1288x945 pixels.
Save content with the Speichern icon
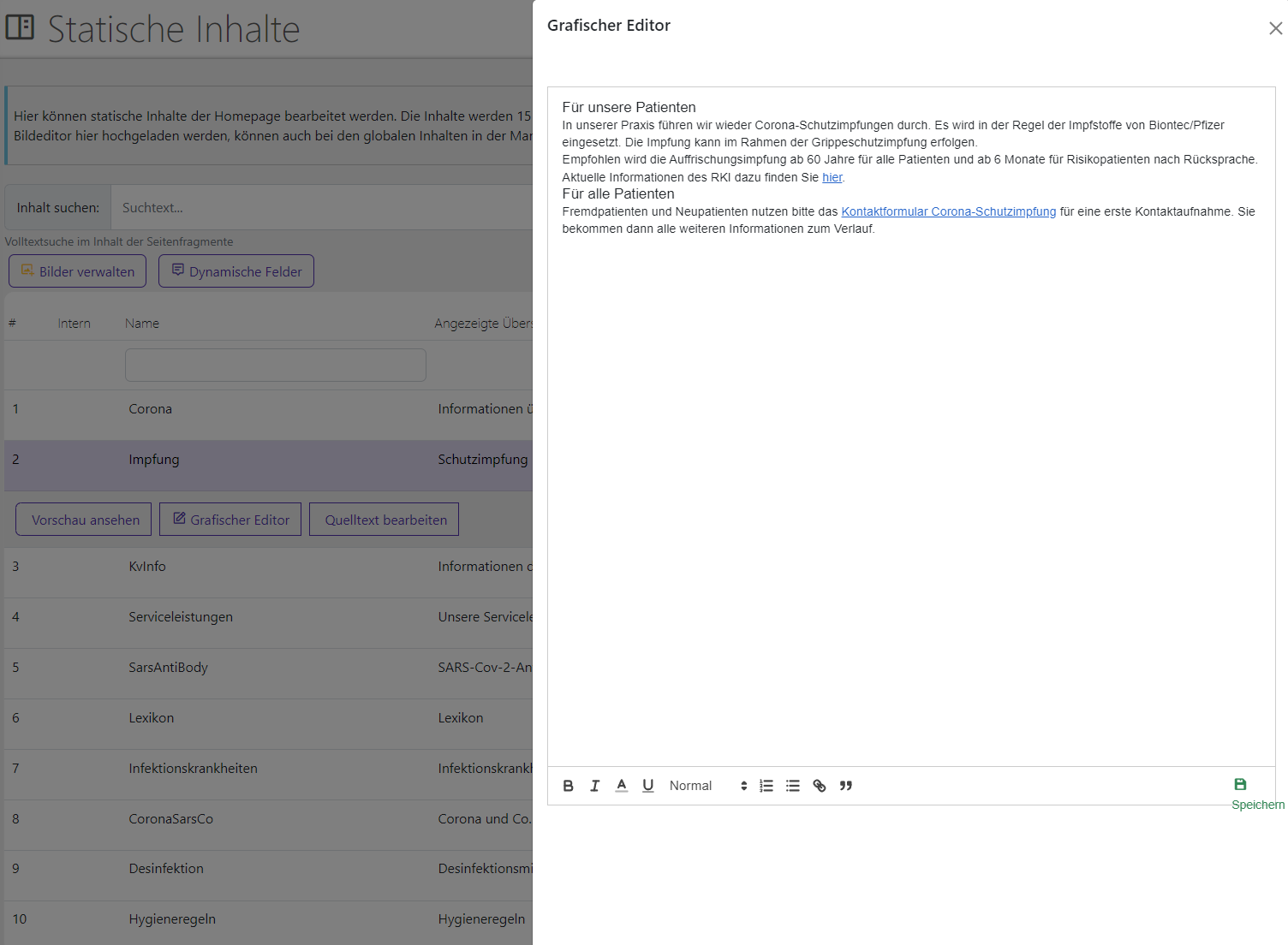(1240, 785)
